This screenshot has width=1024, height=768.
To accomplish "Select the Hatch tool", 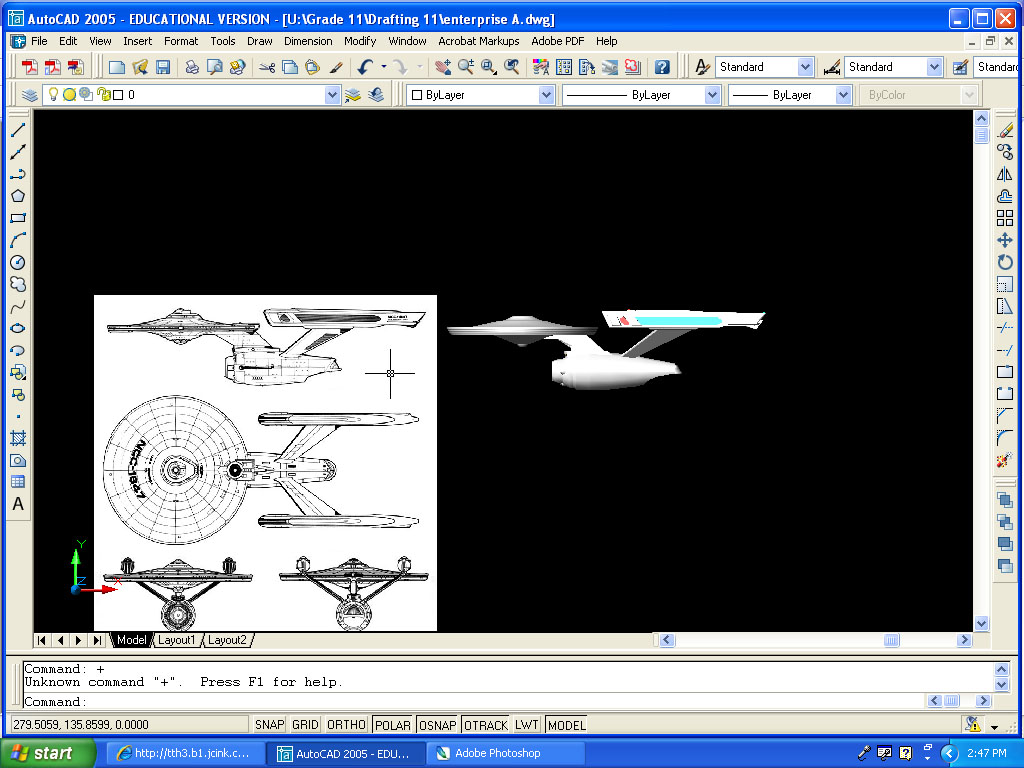I will tap(18, 438).
